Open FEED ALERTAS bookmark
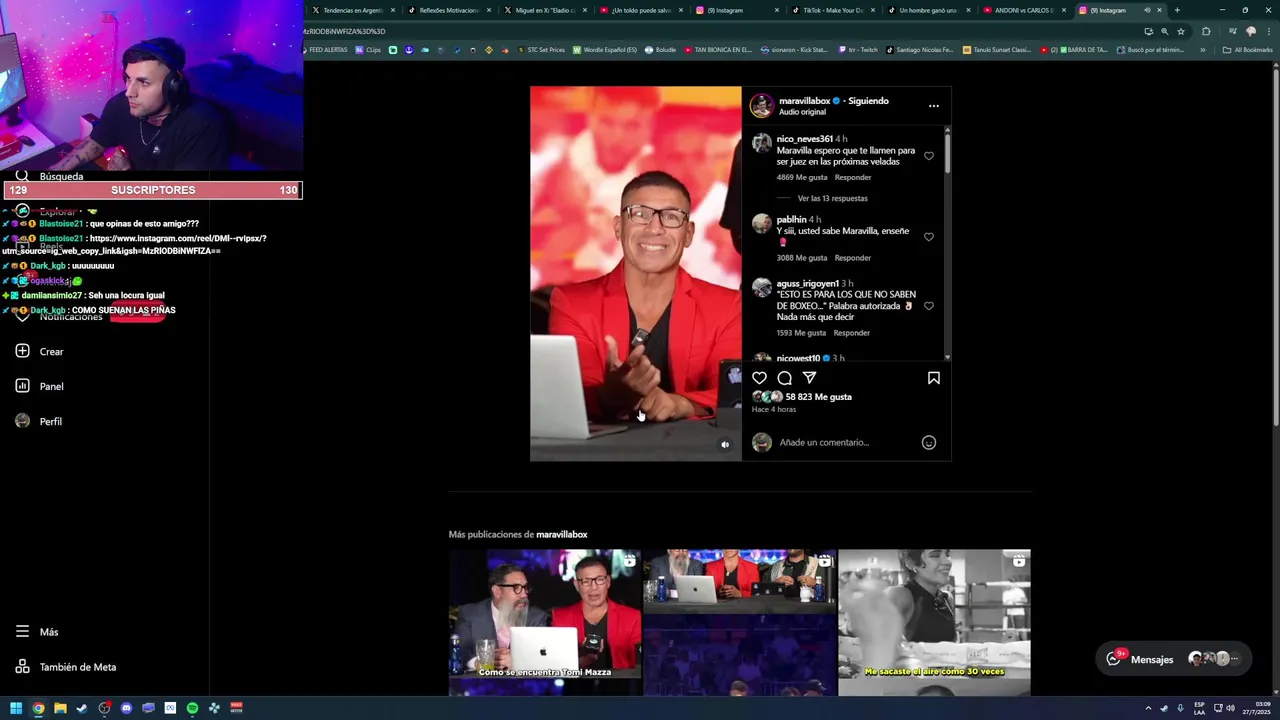This screenshot has width=1280, height=720. coord(325,49)
